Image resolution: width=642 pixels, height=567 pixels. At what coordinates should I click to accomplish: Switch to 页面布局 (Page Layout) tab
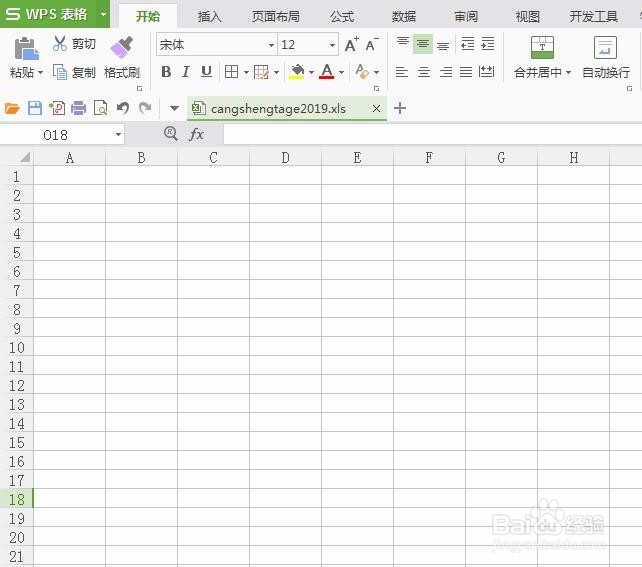click(x=276, y=16)
